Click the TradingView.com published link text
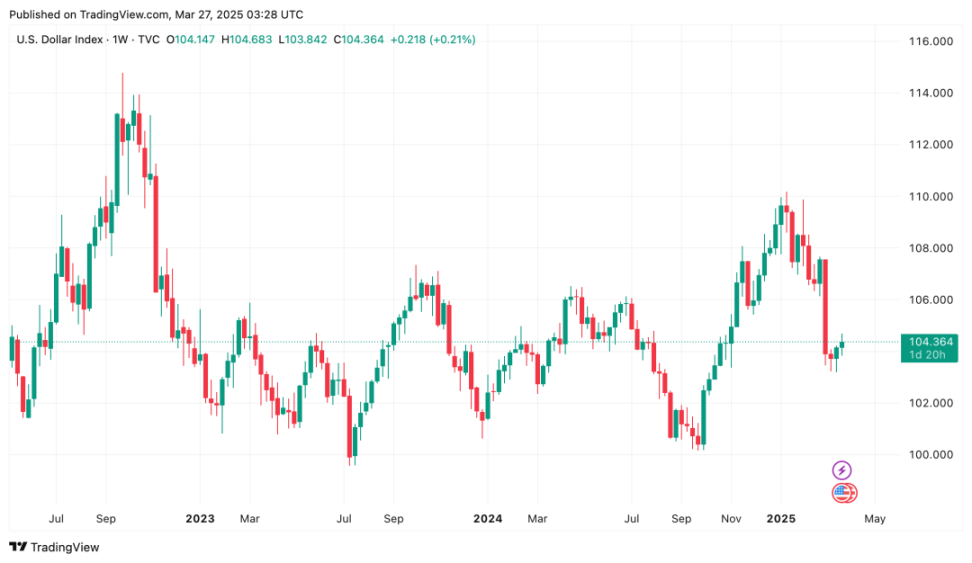This screenshot has height=563, width=972. coord(124,14)
